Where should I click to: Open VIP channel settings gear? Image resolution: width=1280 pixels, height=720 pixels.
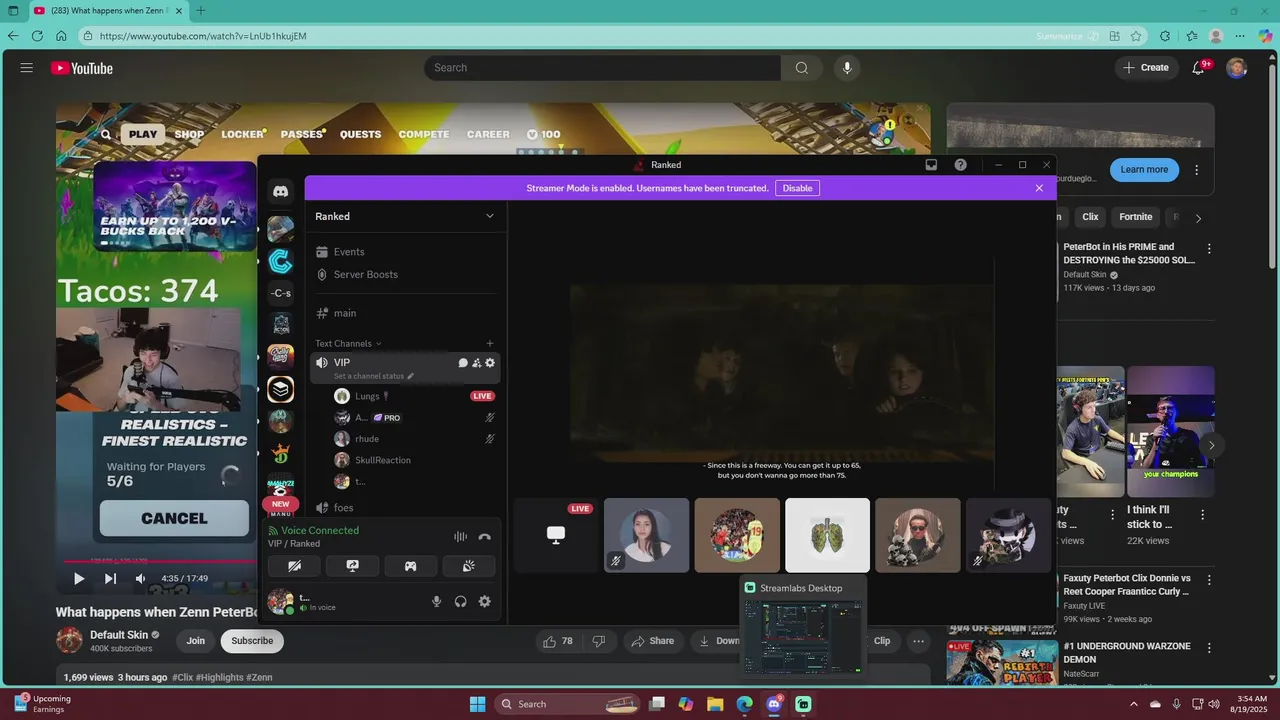[490, 363]
